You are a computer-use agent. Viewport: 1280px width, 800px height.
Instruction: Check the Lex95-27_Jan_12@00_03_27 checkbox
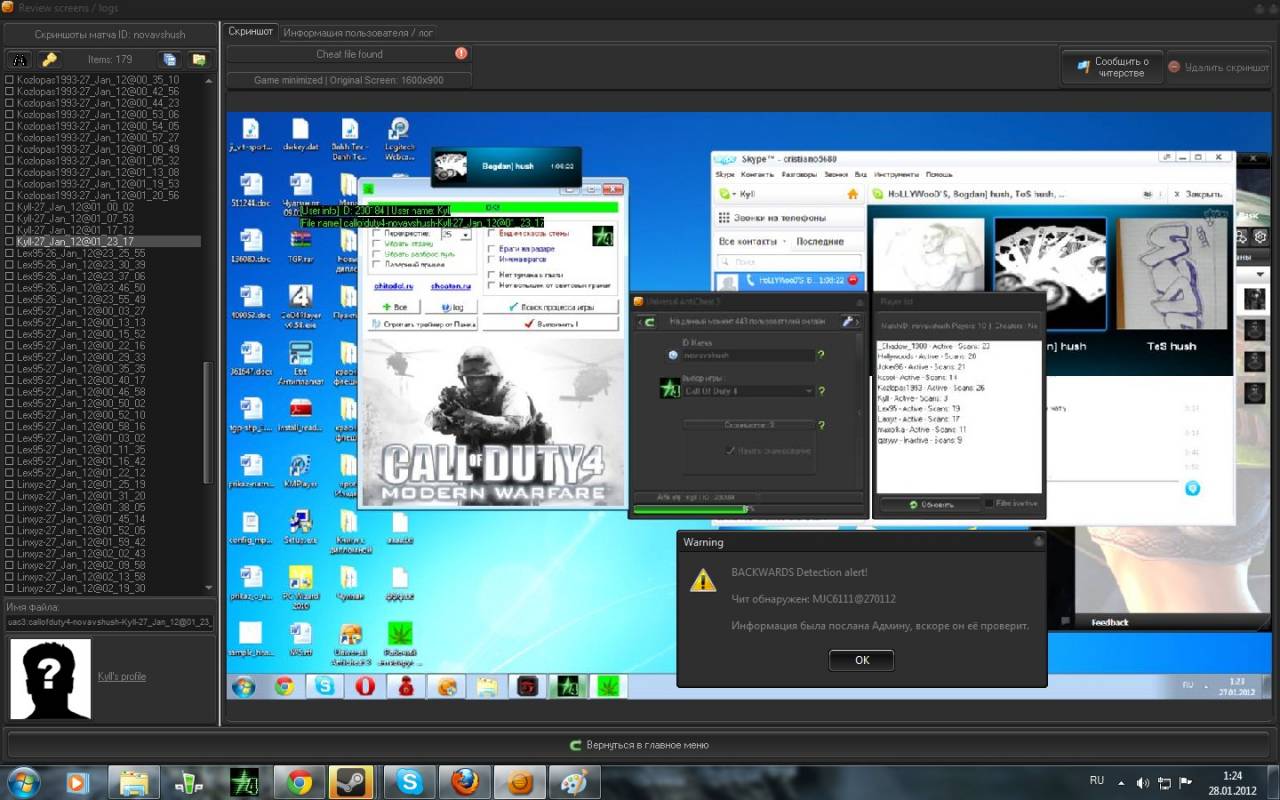(10, 311)
